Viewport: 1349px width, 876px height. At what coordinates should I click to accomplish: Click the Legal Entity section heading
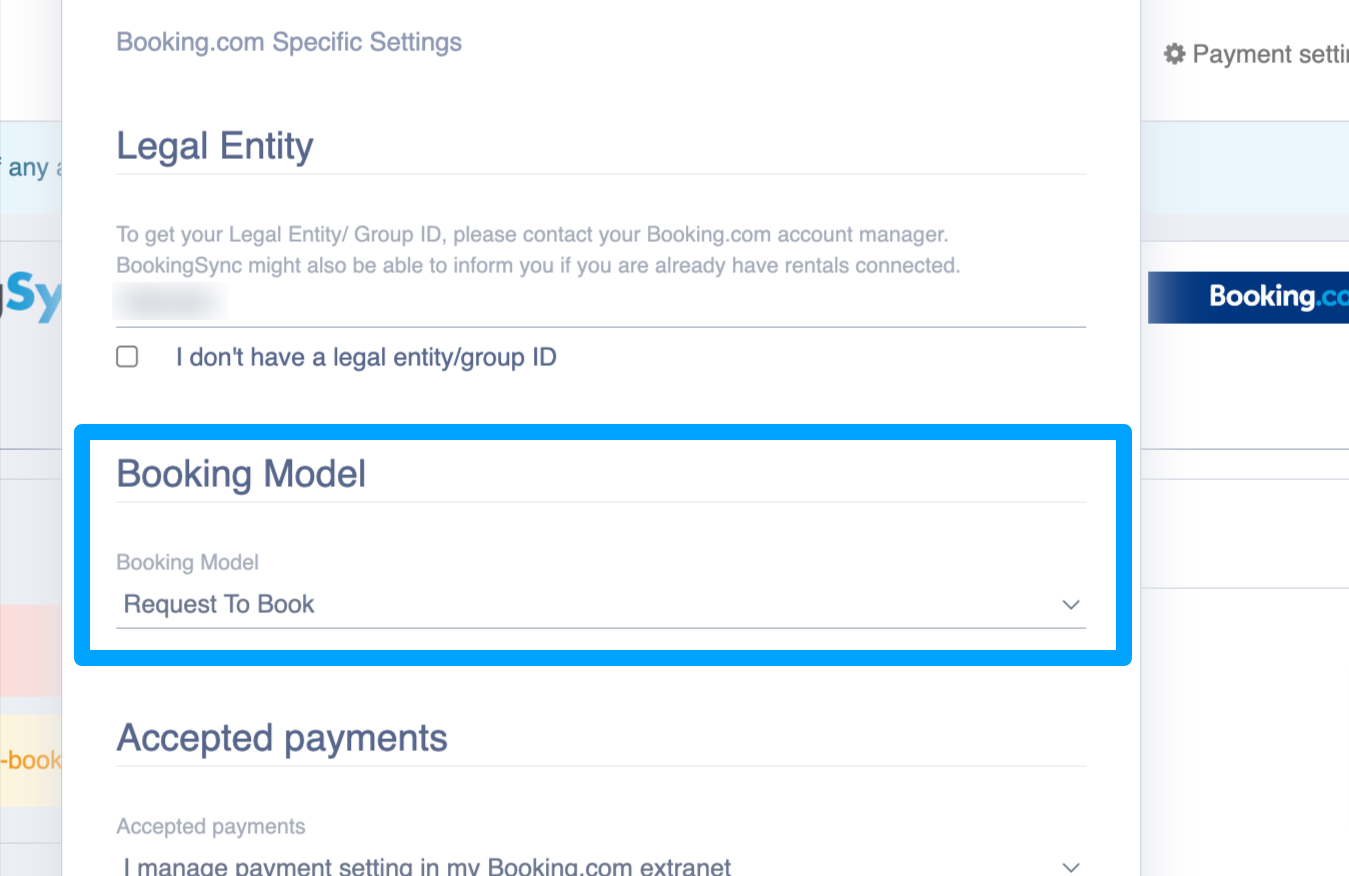coord(215,146)
